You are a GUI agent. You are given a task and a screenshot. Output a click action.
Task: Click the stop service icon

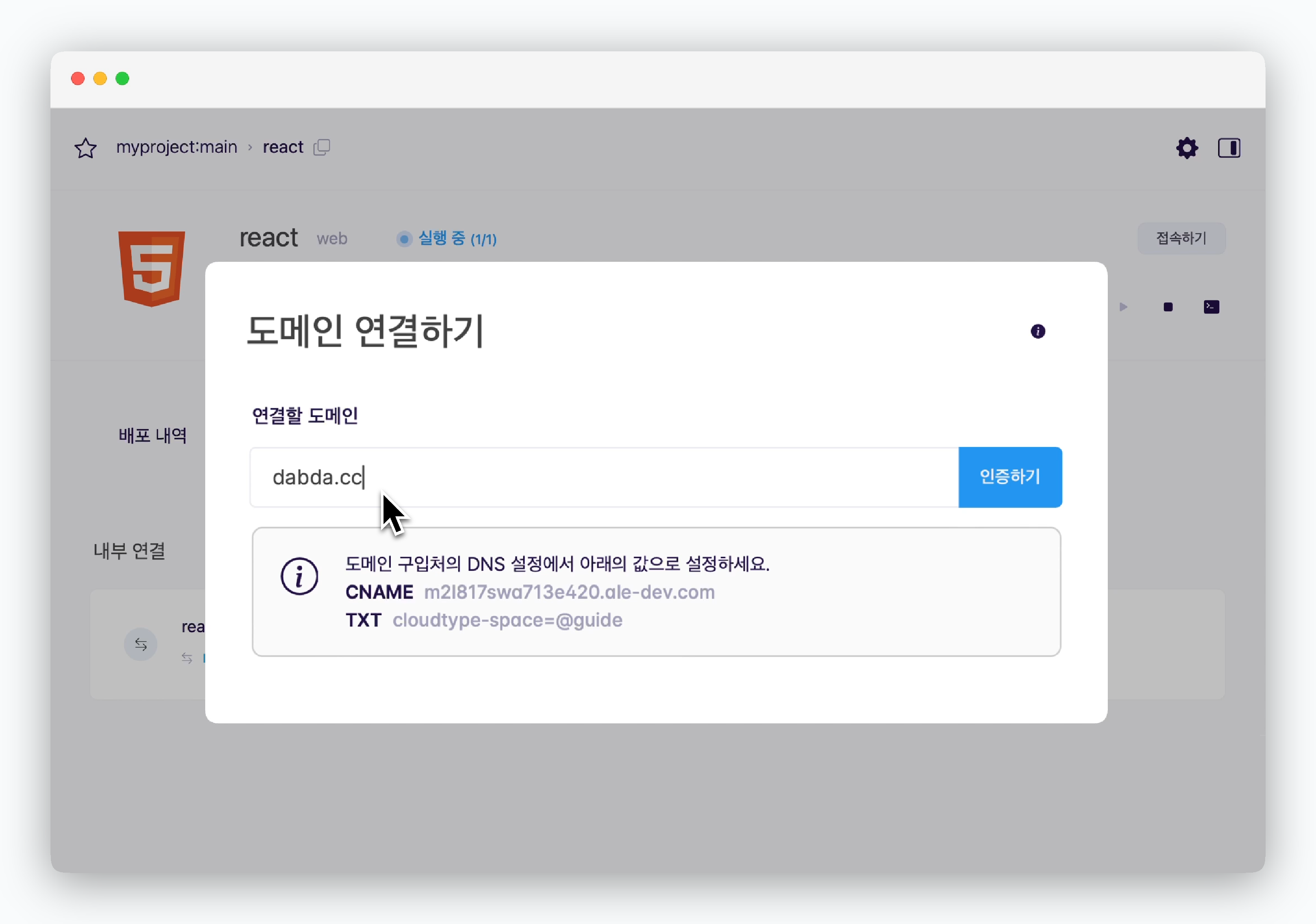(x=1168, y=307)
